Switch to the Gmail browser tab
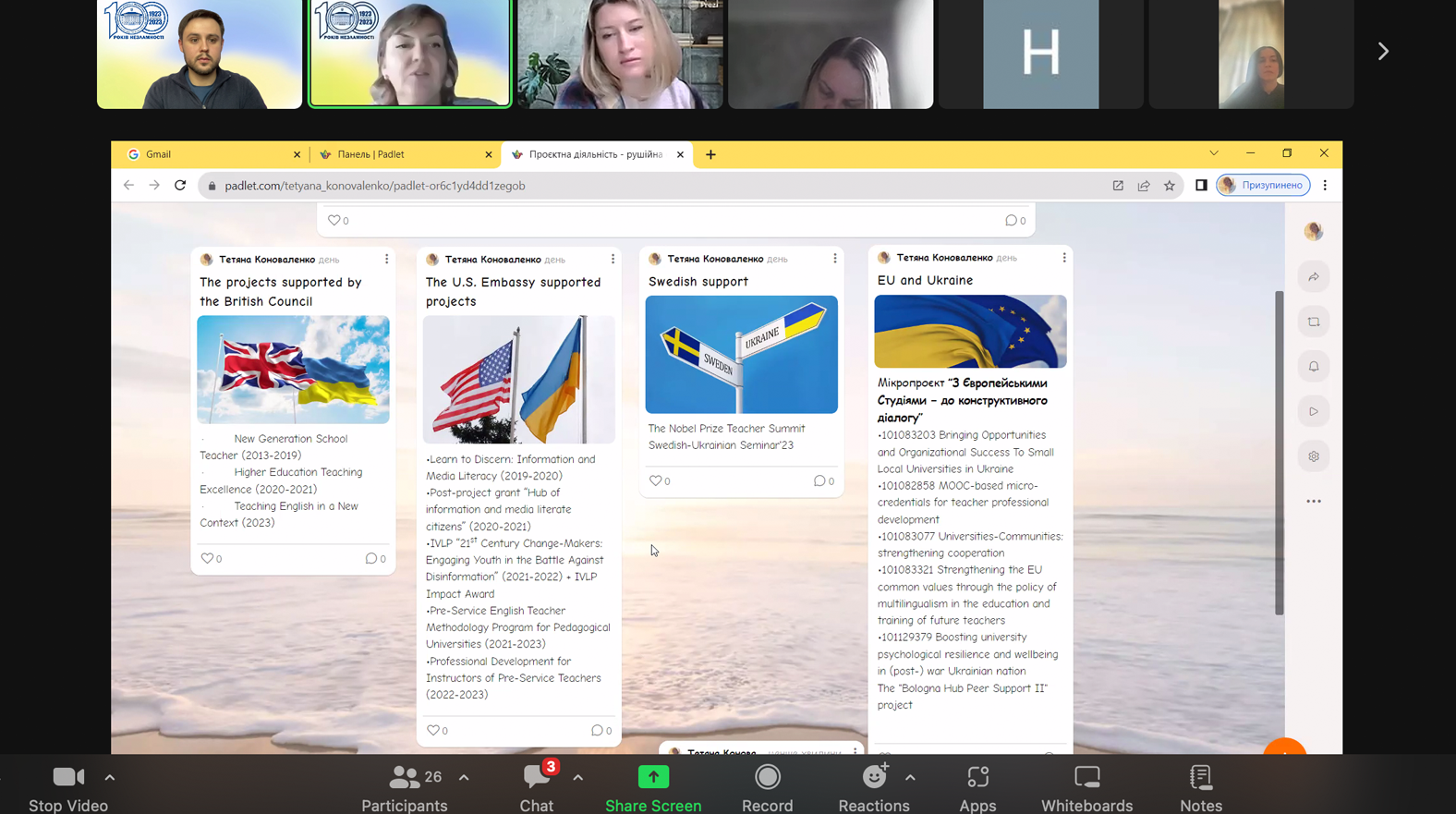This screenshot has height=814, width=1456. pyautogui.click(x=209, y=154)
